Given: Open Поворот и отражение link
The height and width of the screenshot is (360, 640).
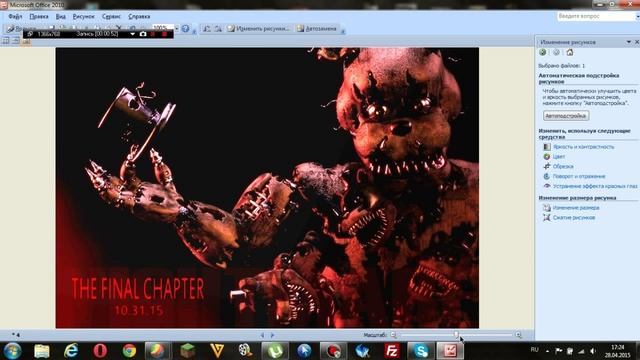Looking at the screenshot, I should pos(579,176).
